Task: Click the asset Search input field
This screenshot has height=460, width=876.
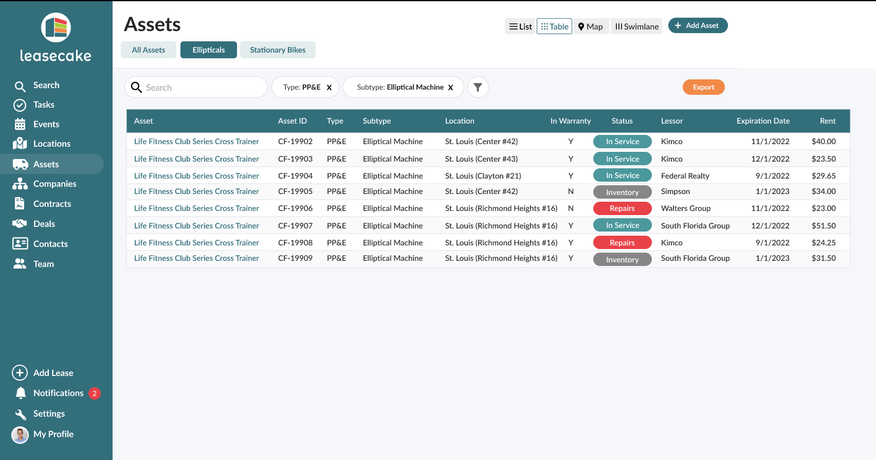Action: click(196, 88)
